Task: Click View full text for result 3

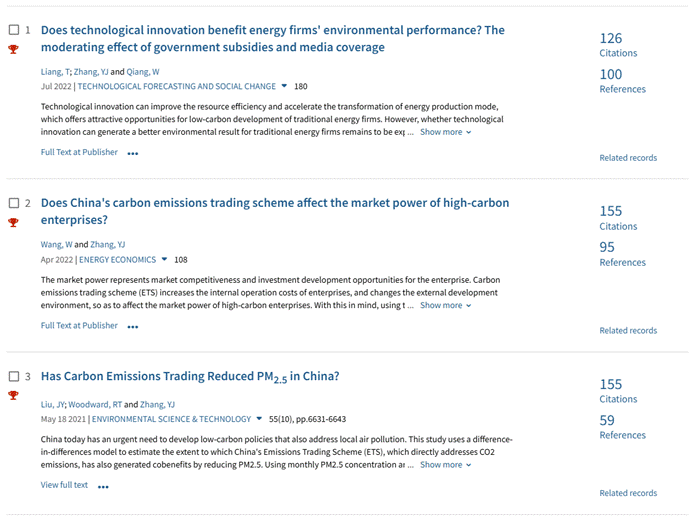Action: tap(64, 485)
